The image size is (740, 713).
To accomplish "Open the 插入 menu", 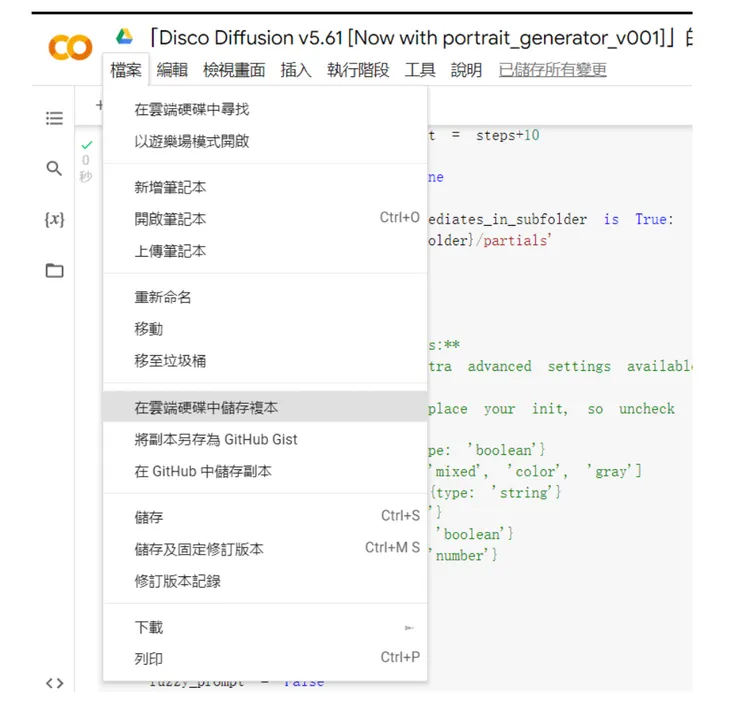I will (x=296, y=70).
